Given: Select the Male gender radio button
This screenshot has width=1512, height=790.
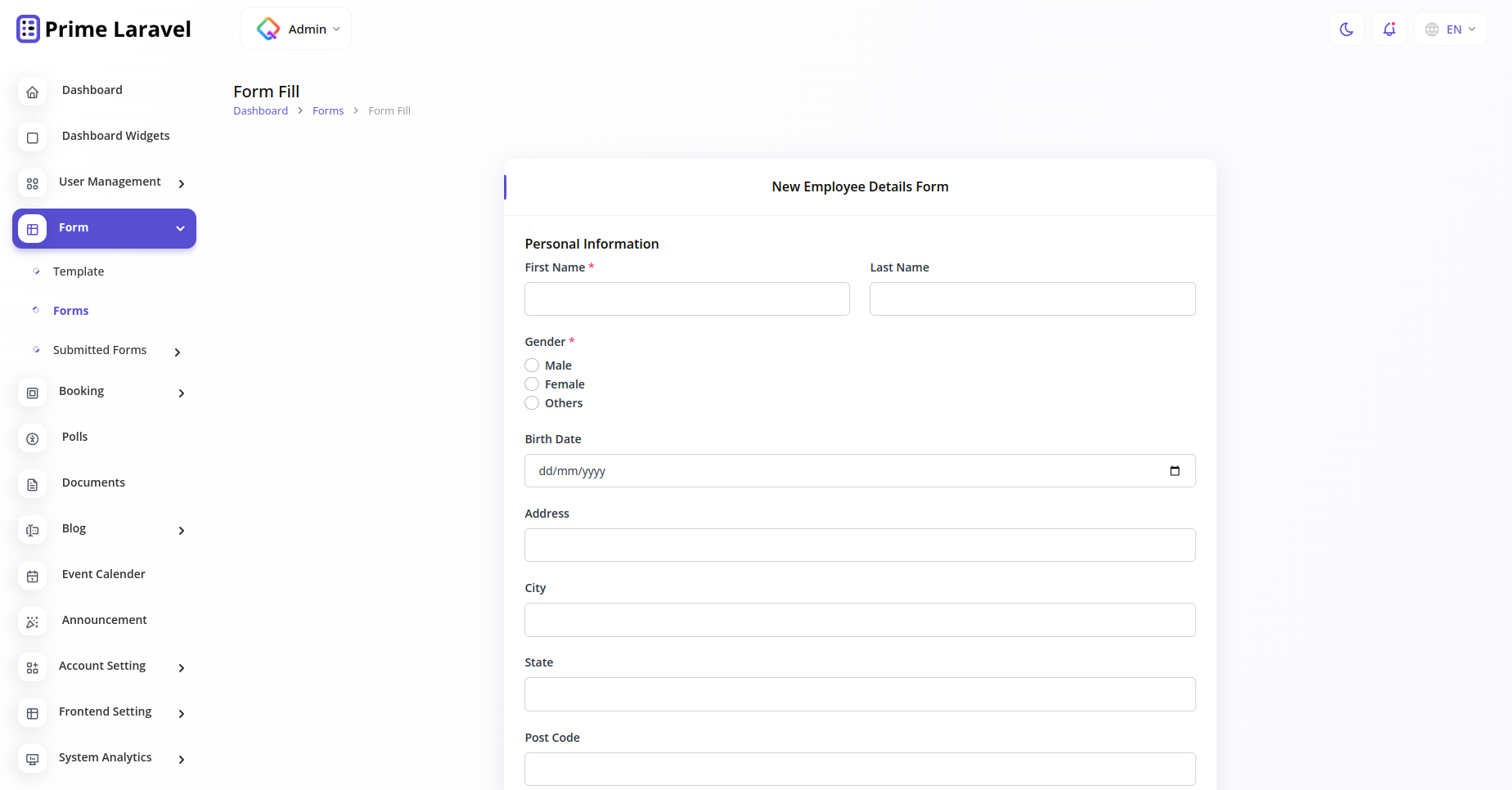Looking at the screenshot, I should (531, 365).
